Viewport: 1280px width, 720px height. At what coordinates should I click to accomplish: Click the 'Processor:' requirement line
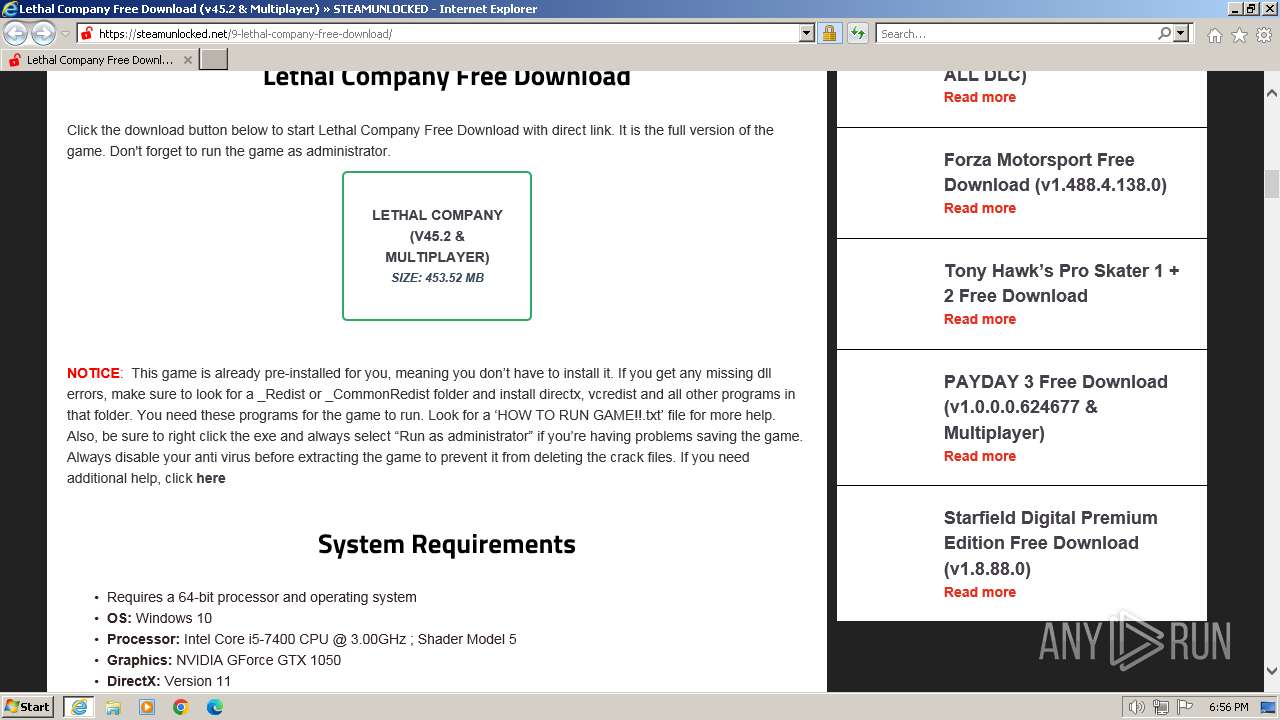[x=312, y=639]
